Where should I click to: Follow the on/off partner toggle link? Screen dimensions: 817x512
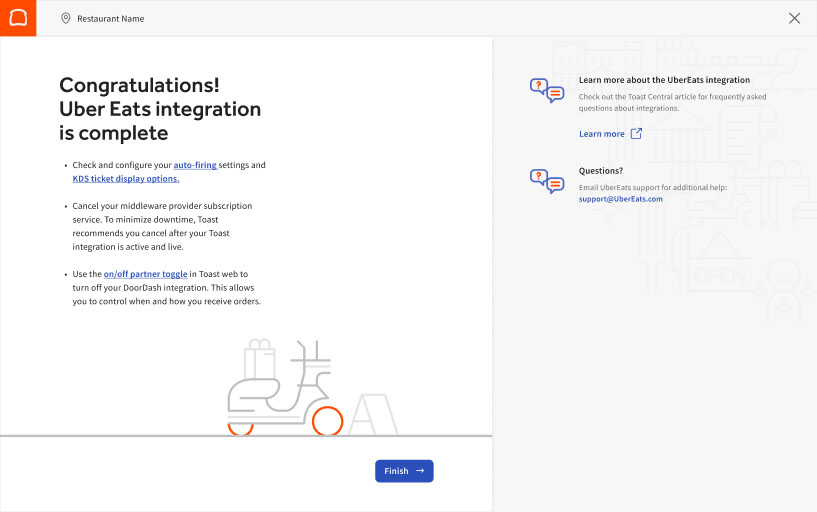click(x=145, y=274)
